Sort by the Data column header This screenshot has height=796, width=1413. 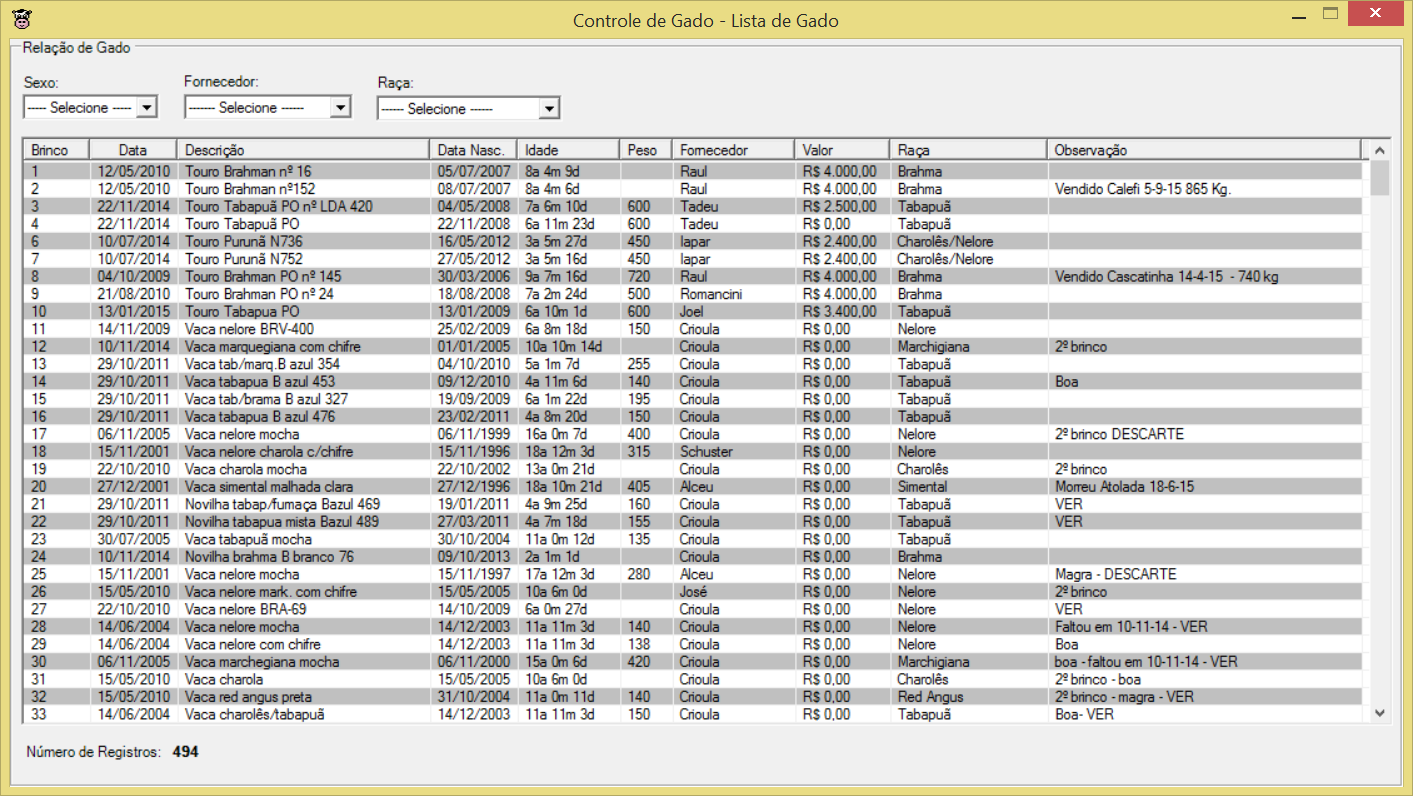[x=133, y=150]
